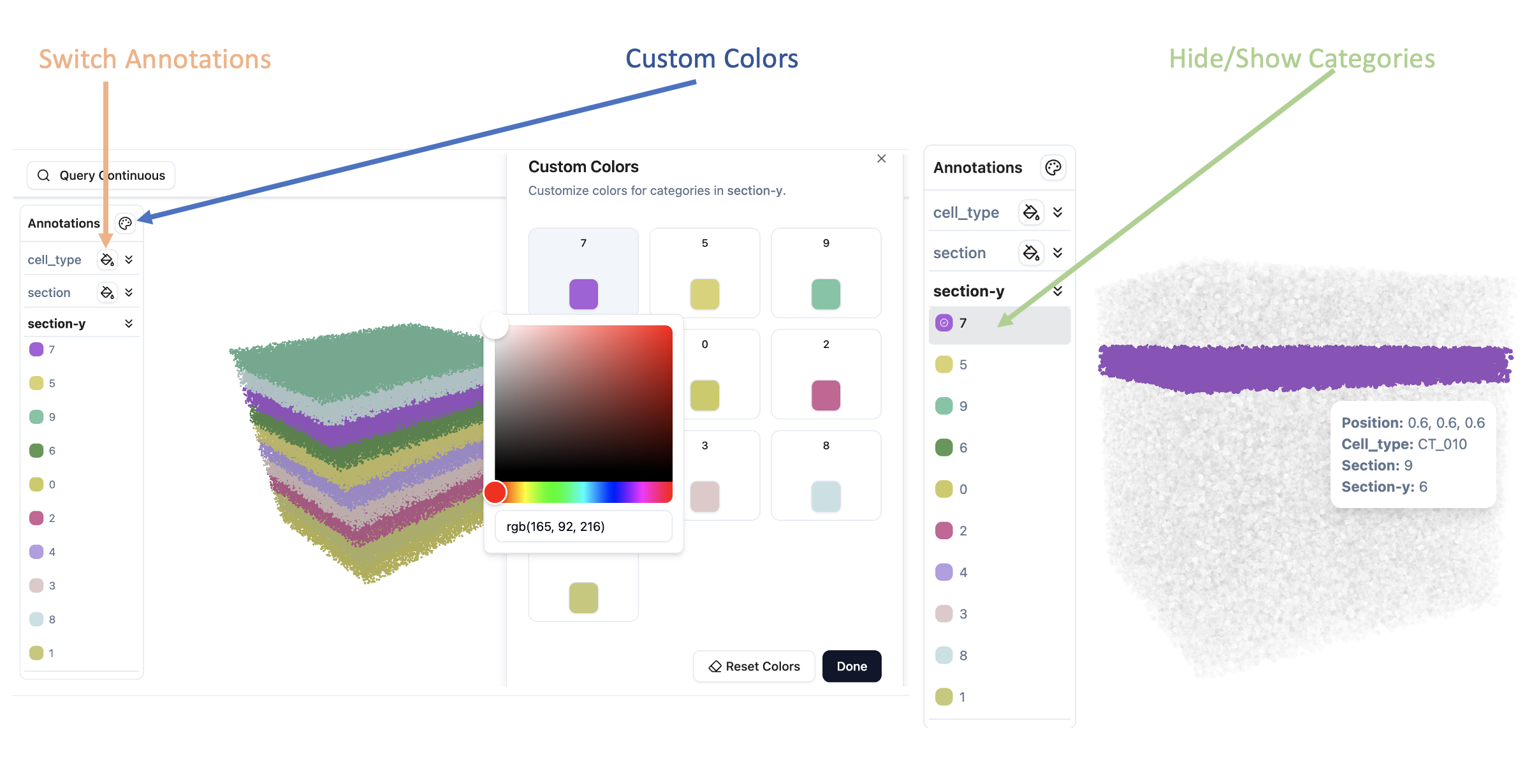Screen dimensions: 1539x784
Task: Click paint bucket icon next to left cell_type
Action: click(x=107, y=259)
